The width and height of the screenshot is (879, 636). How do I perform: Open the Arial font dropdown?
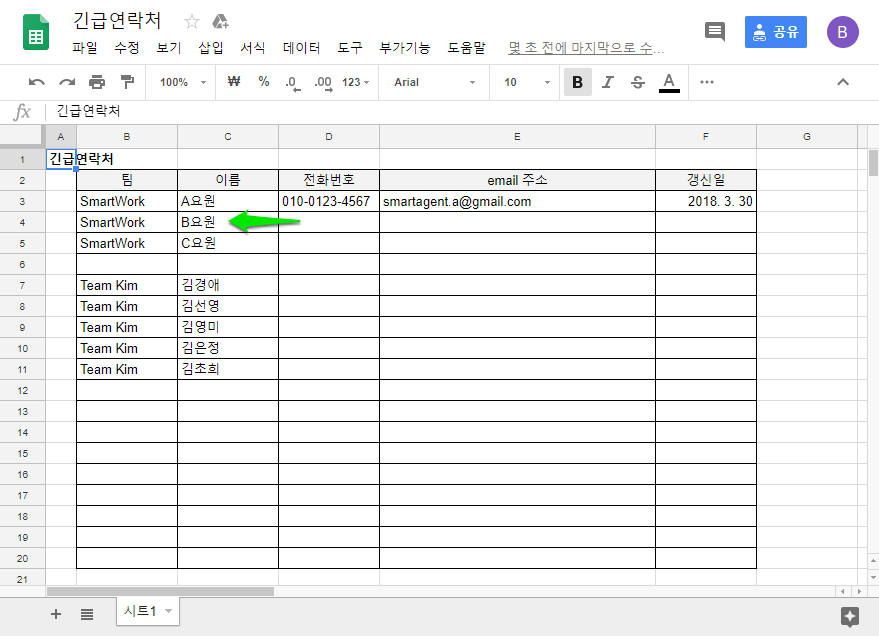tap(434, 82)
